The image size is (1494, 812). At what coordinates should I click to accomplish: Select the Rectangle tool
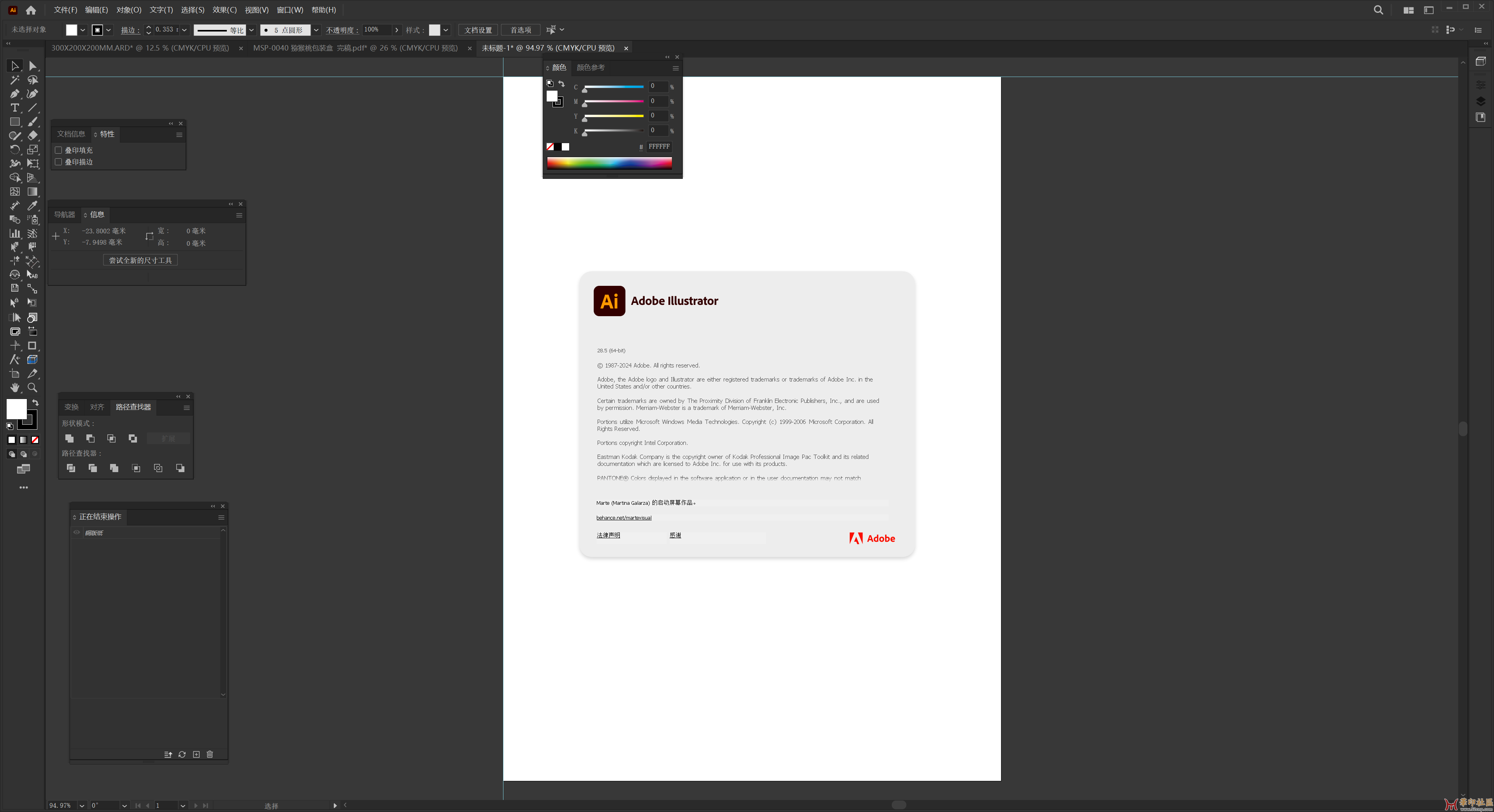tap(15, 122)
